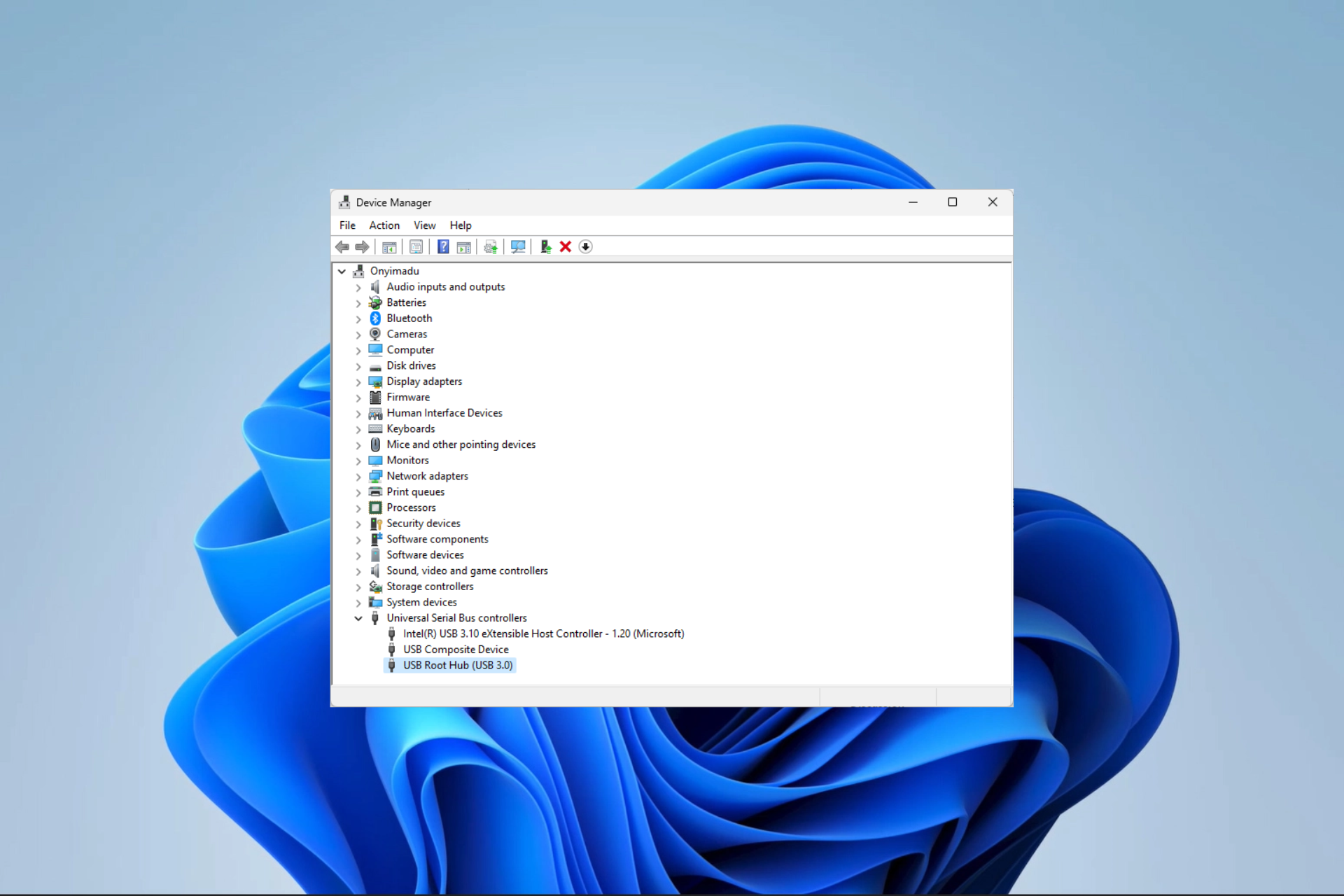The image size is (1344, 896).
Task: Click the speaker icon for Audio inputs and outputs
Action: pyautogui.click(x=375, y=287)
